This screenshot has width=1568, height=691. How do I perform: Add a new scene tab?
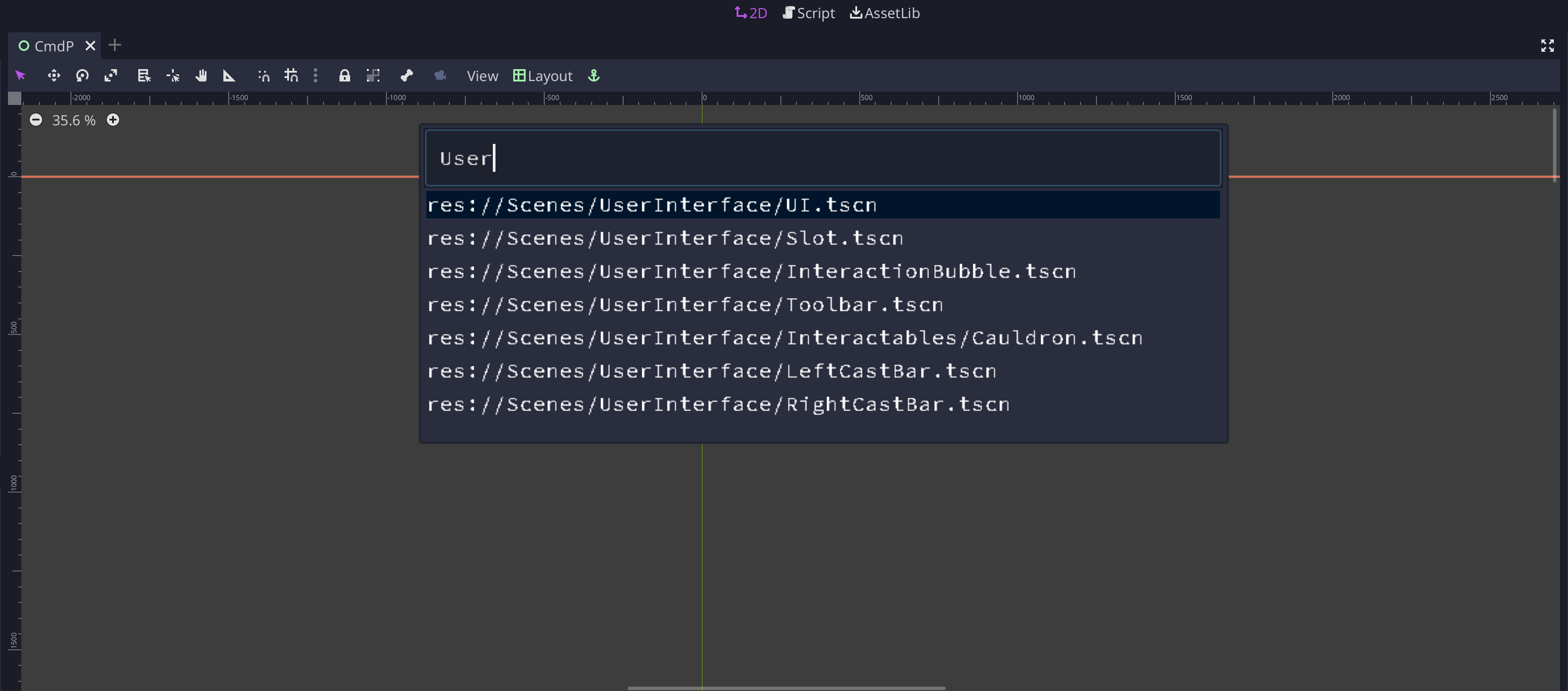click(114, 45)
